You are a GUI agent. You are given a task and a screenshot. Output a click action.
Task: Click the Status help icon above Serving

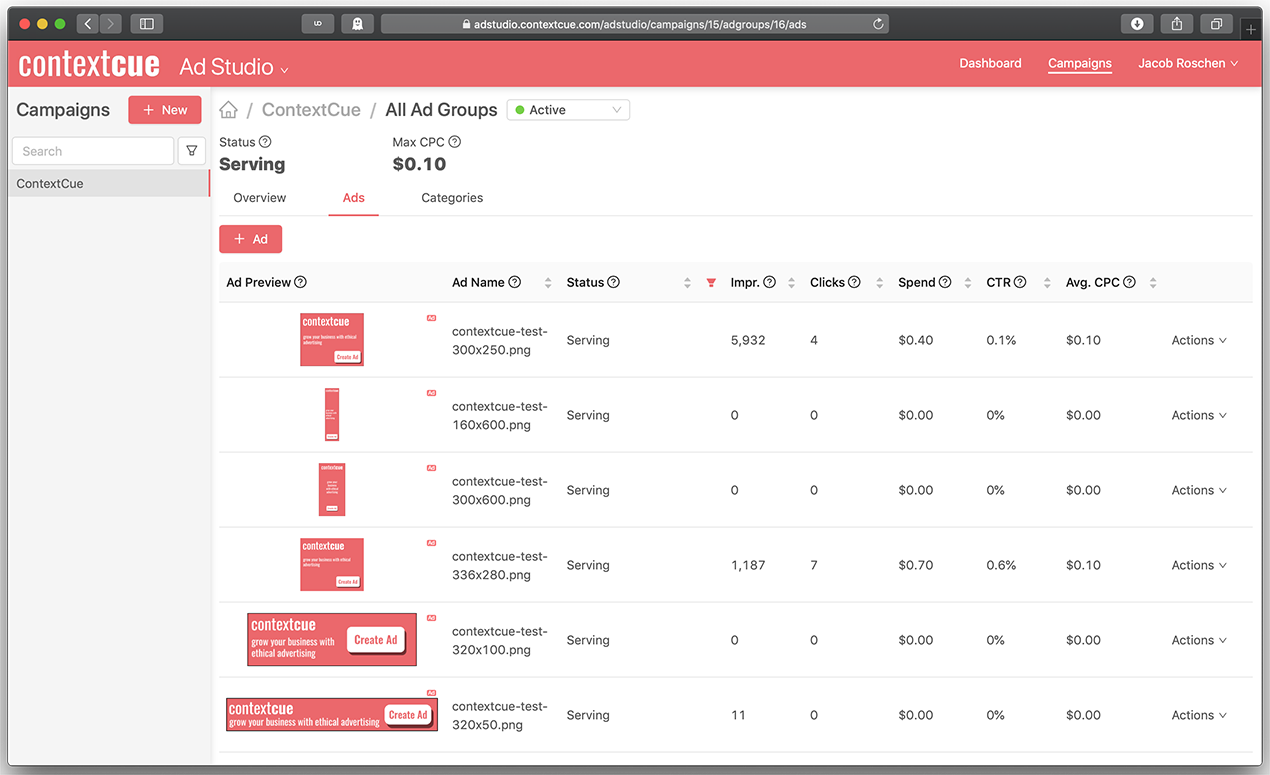tap(265, 142)
